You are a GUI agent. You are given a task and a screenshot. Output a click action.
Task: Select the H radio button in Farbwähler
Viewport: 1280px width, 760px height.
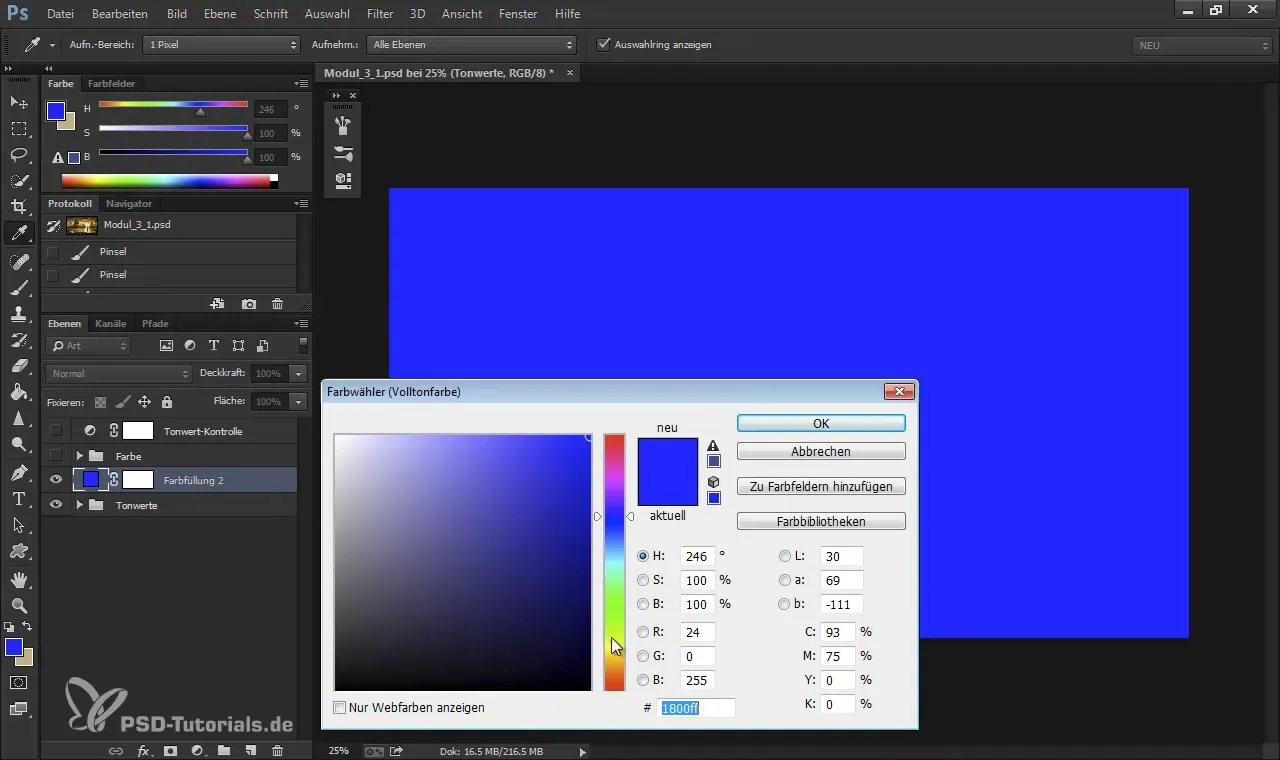[643, 556]
